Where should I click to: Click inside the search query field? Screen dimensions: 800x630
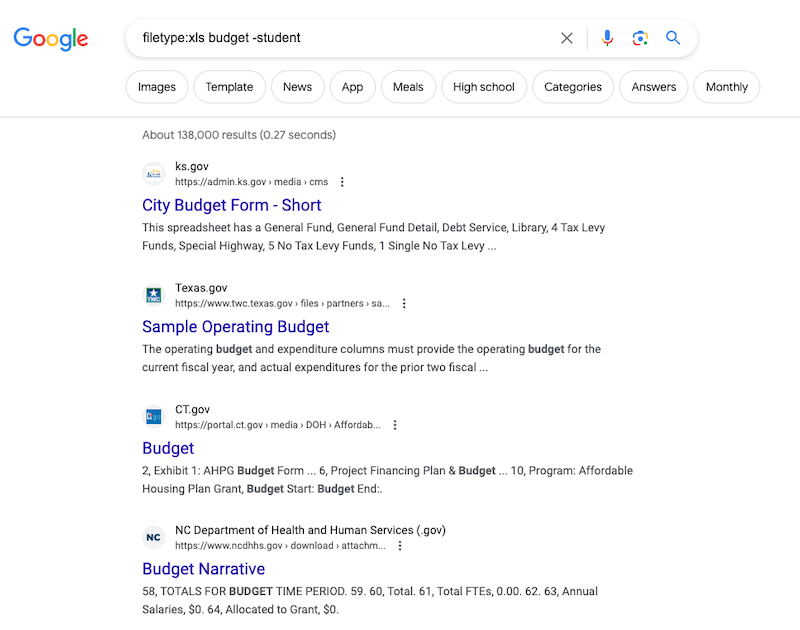[x=300, y=37]
